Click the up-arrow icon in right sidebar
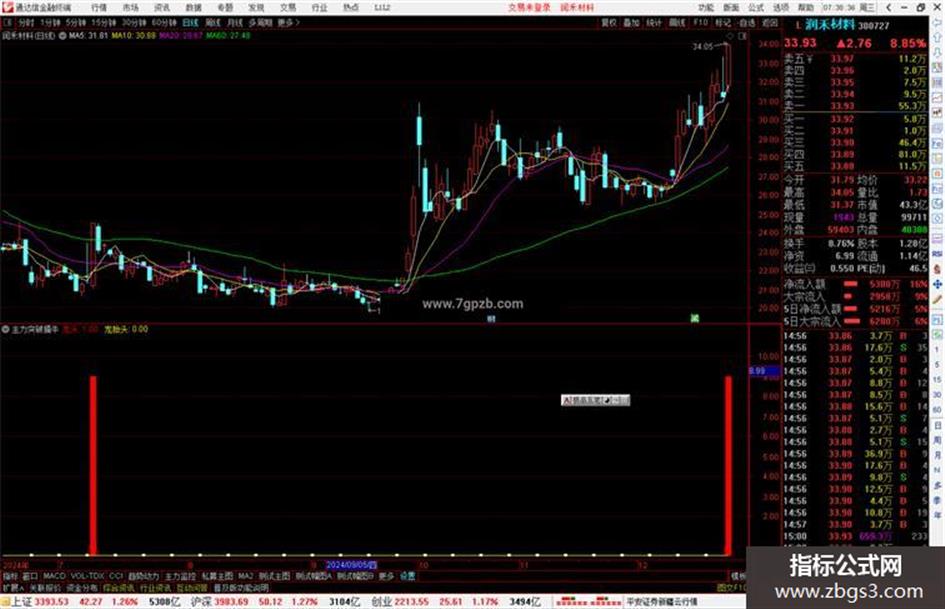The width and height of the screenshot is (945, 609). [938, 37]
